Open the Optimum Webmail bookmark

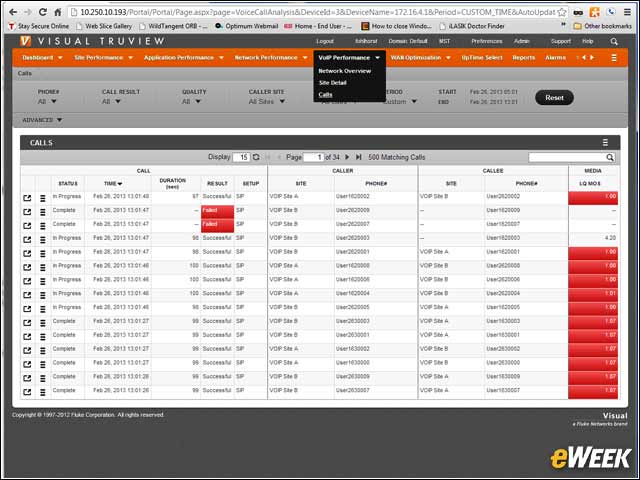(247, 26)
